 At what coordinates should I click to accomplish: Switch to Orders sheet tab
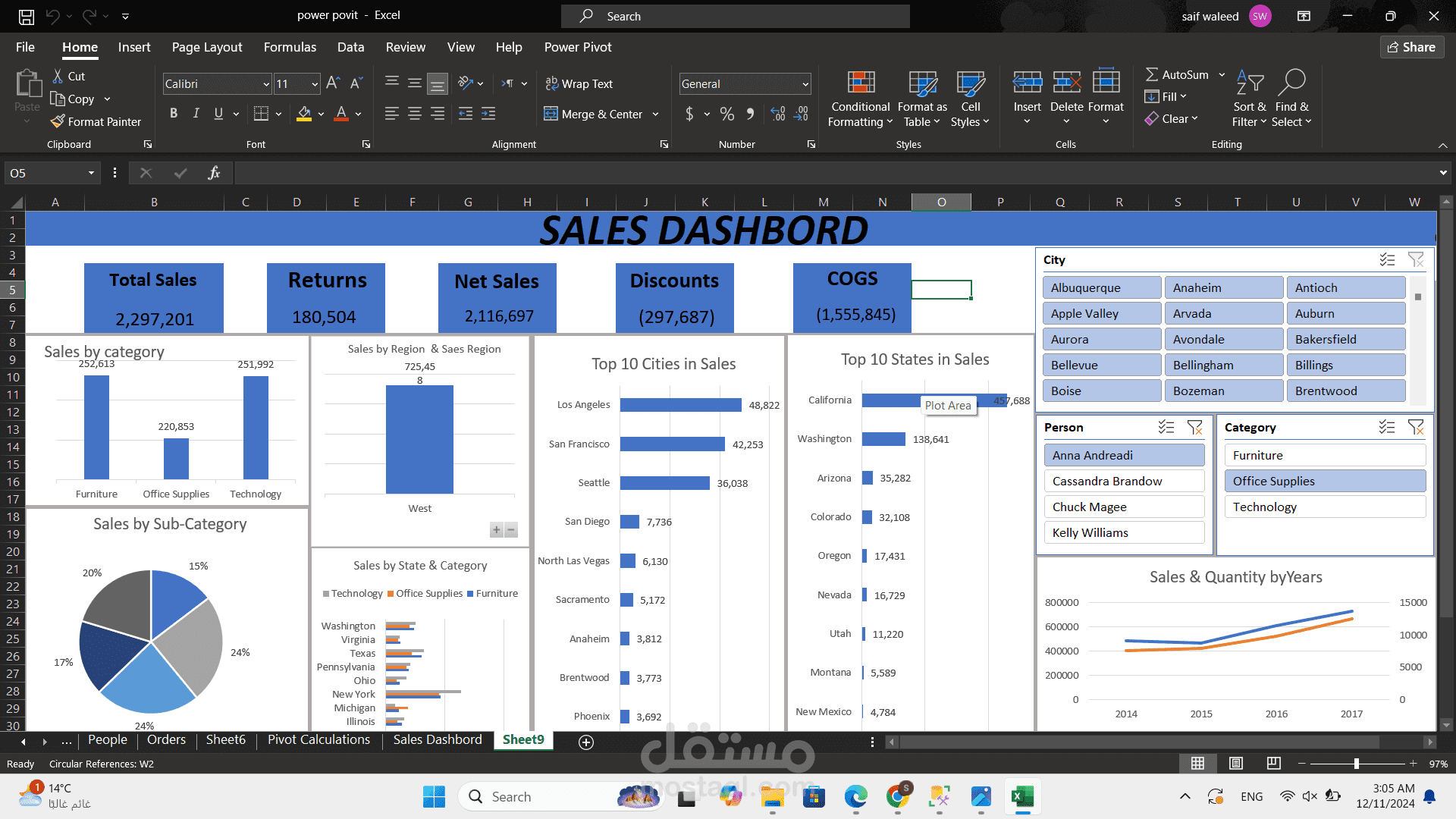(166, 740)
